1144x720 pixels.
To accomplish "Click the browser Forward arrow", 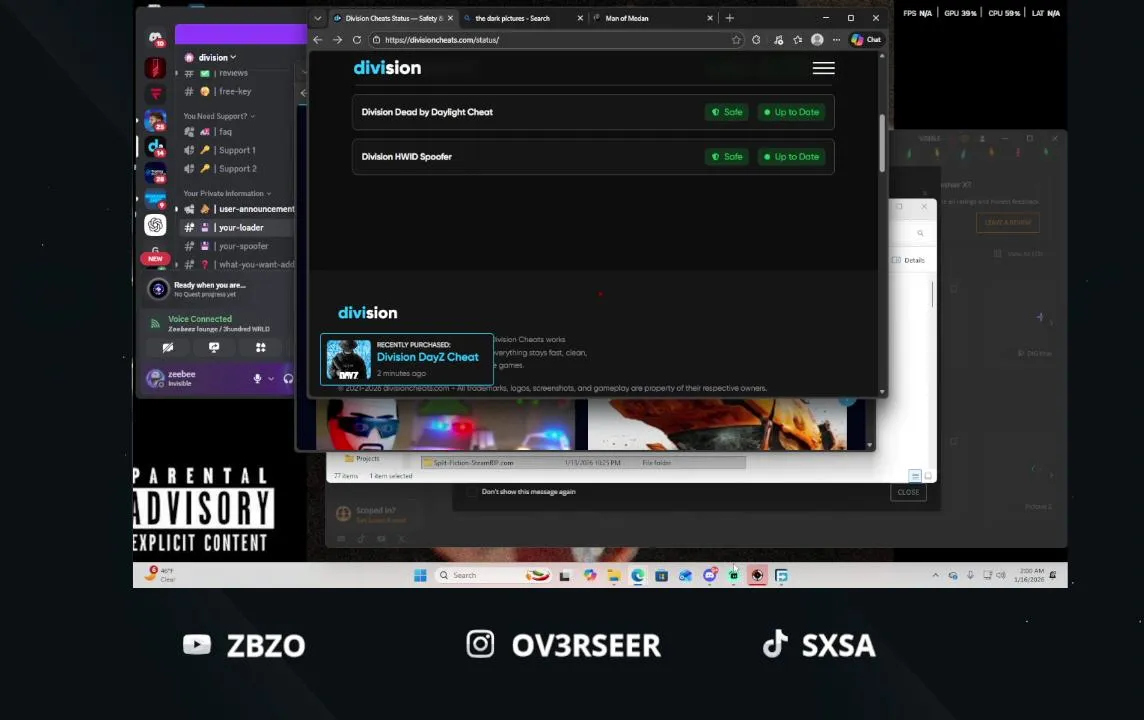I will [337, 40].
